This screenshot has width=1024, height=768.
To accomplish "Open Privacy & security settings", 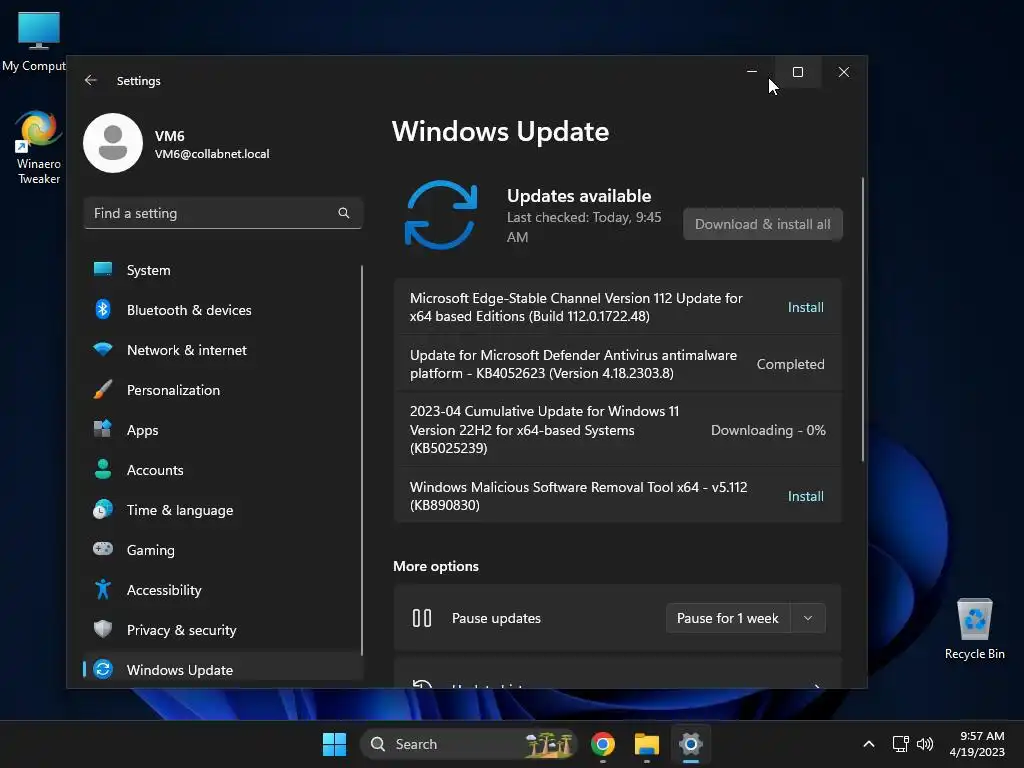I will tap(222, 630).
